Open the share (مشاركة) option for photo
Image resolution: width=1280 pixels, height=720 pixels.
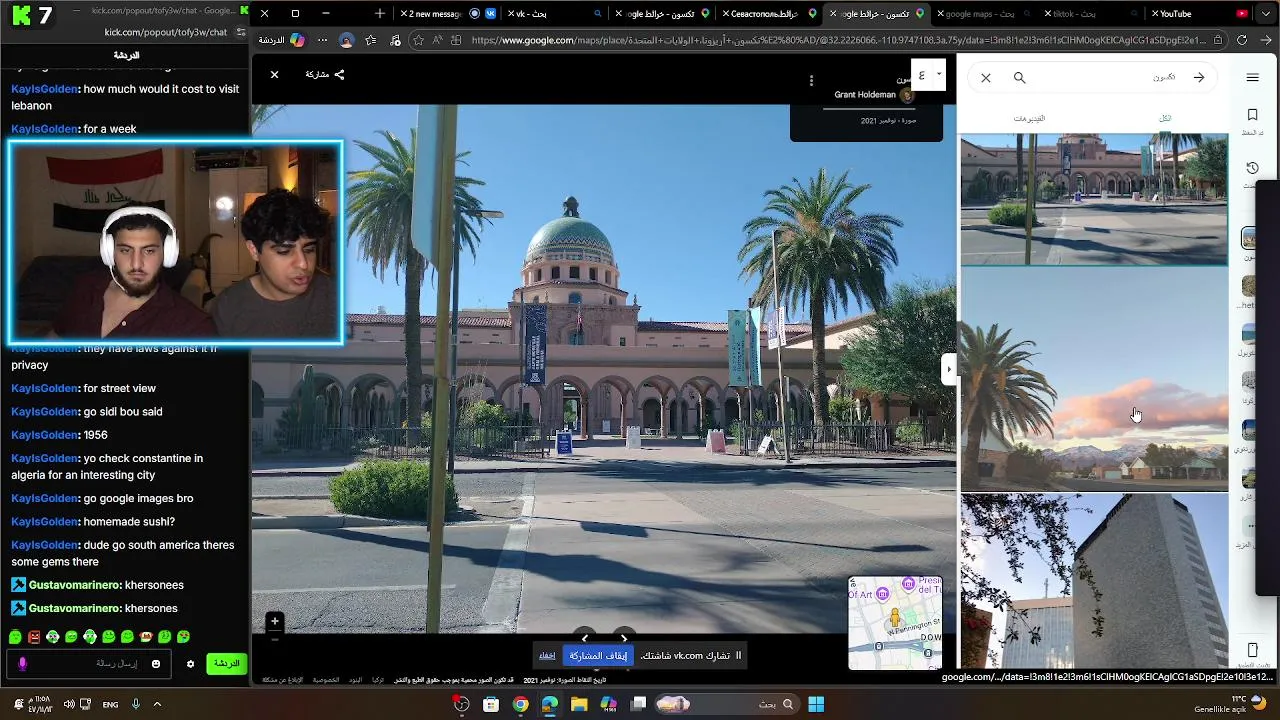325,75
